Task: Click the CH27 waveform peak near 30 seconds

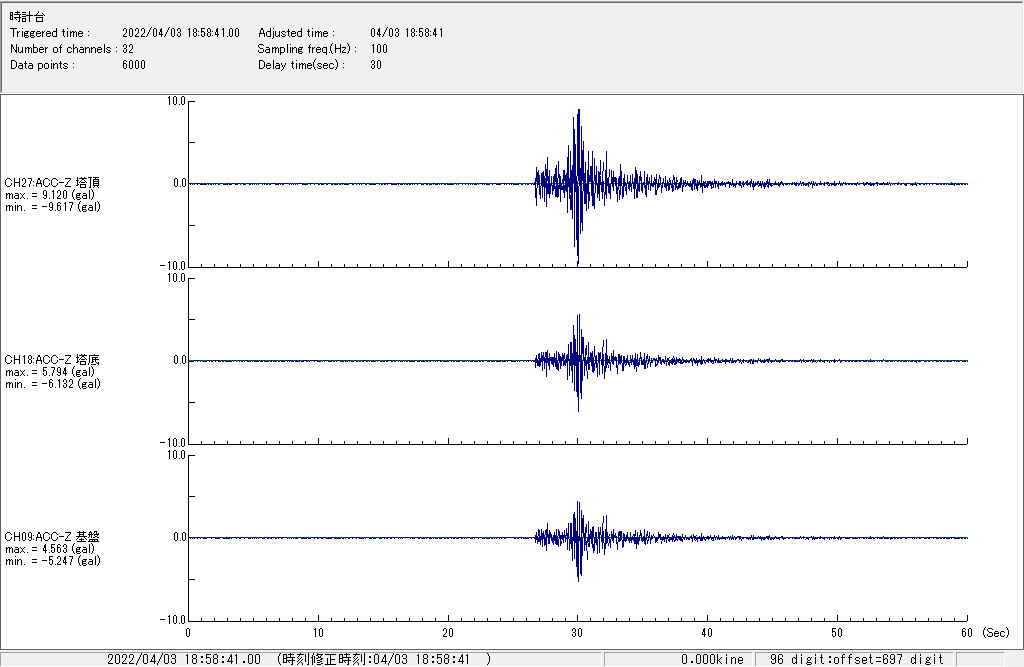Action: tap(578, 112)
